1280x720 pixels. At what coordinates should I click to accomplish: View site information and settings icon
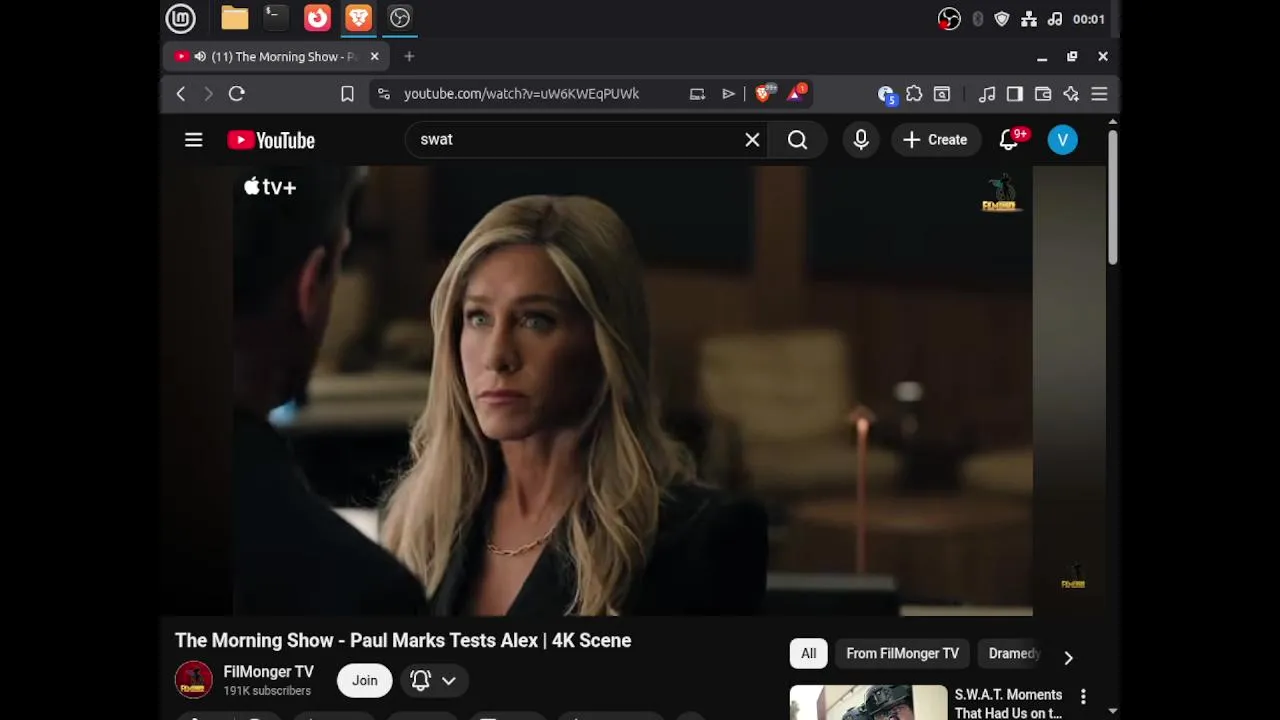pyautogui.click(x=383, y=94)
